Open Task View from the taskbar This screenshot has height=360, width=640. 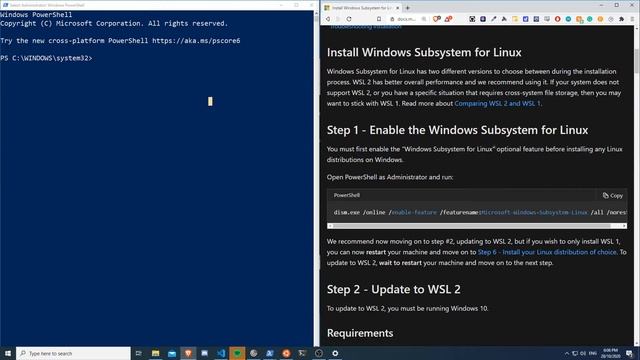click(139, 353)
